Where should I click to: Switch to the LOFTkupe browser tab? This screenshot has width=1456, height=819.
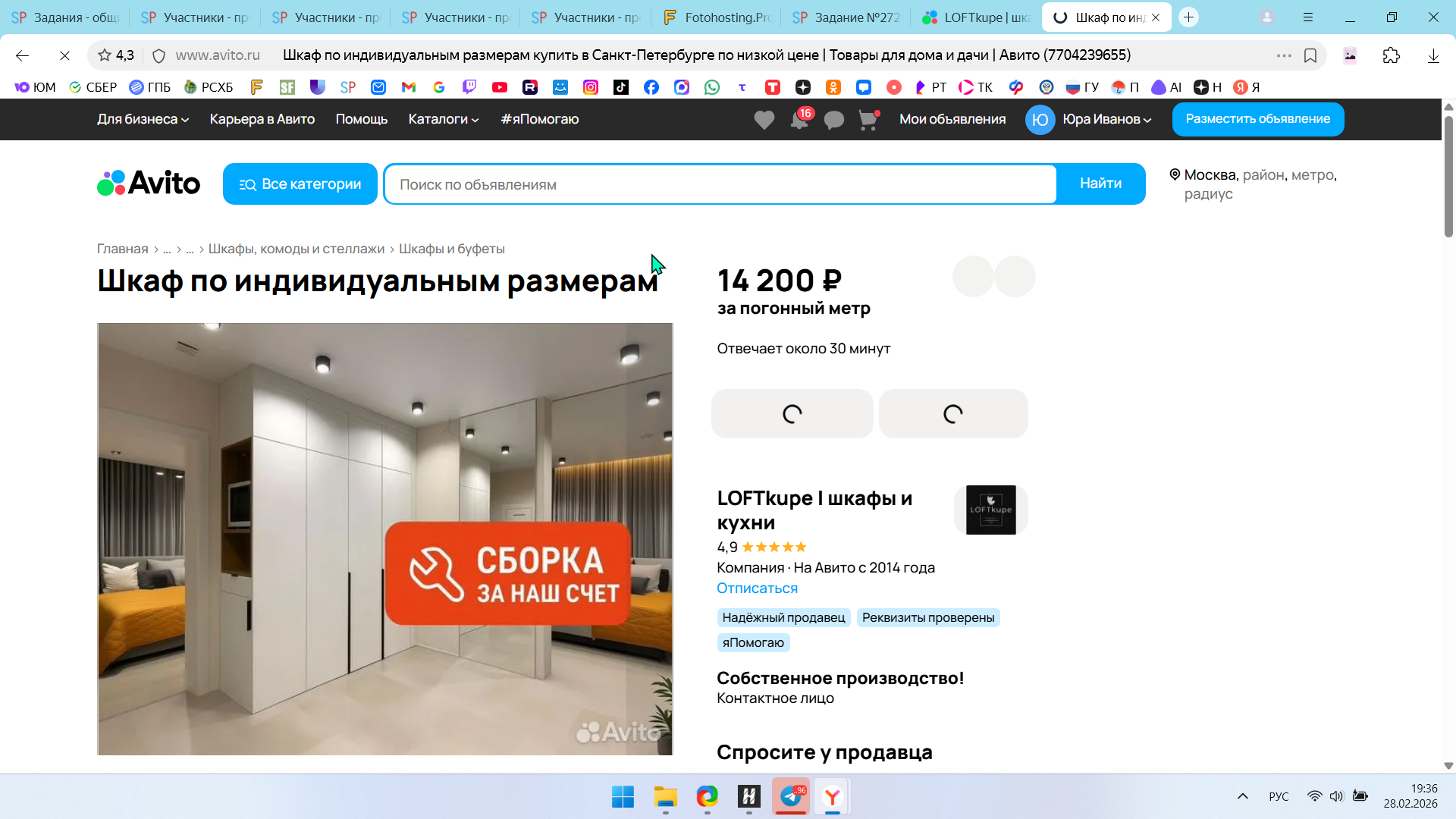977,17
